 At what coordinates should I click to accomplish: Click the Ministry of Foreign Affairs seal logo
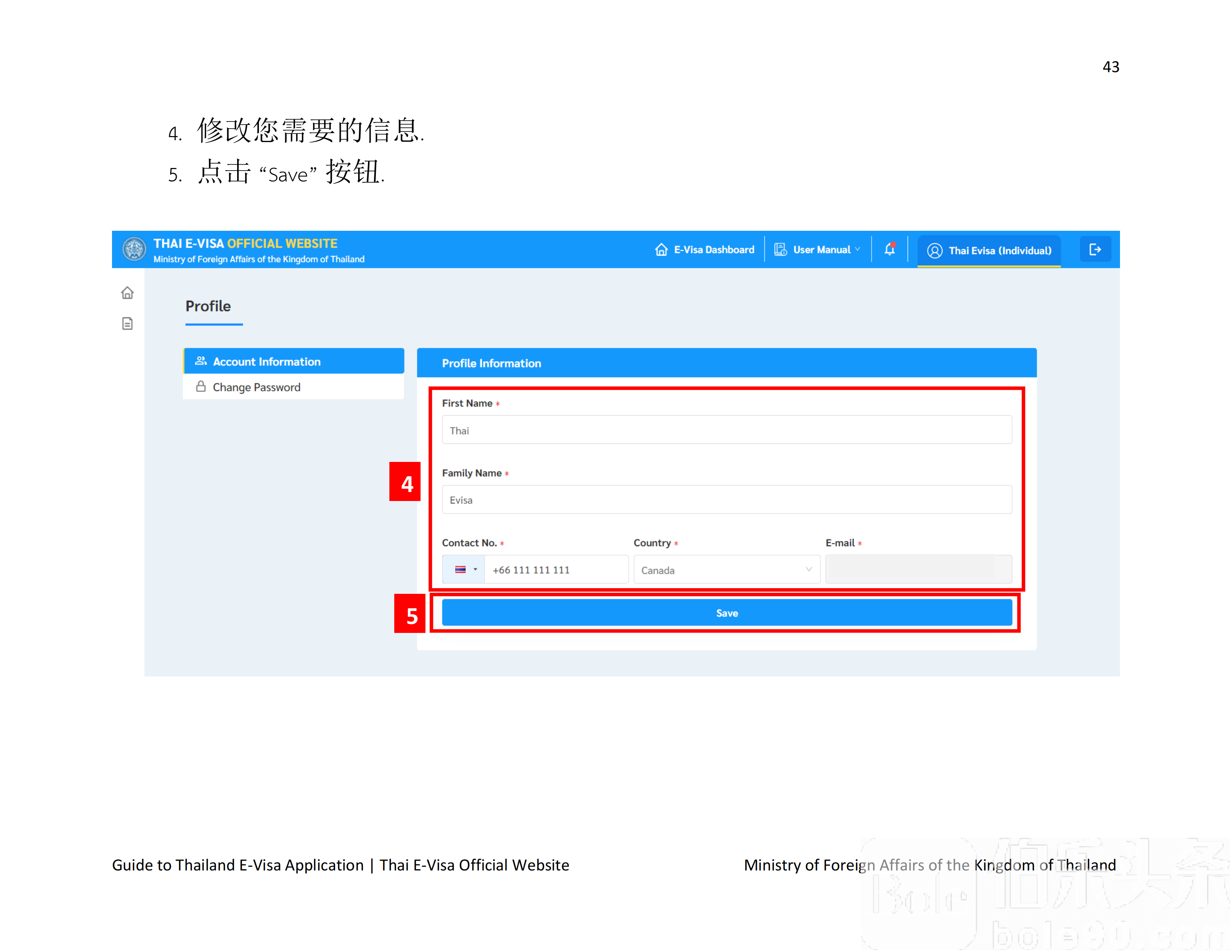(134, 249)
